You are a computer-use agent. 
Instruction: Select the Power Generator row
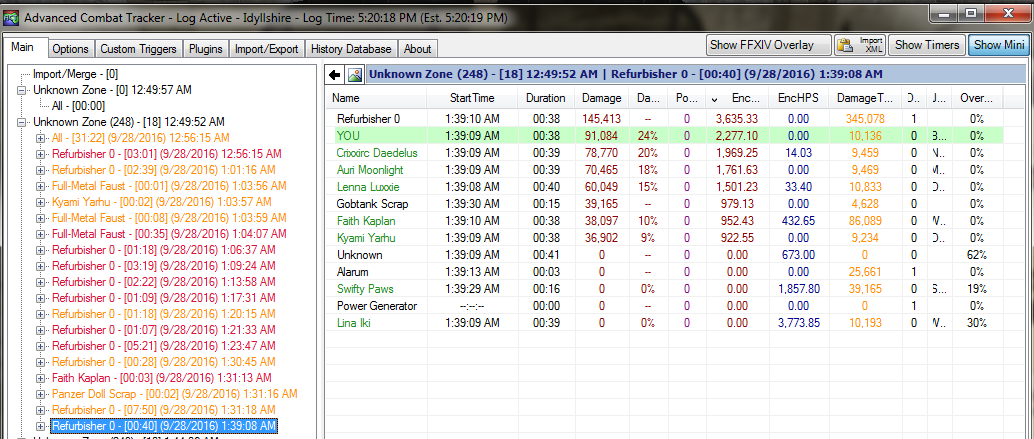pos(664,306)
